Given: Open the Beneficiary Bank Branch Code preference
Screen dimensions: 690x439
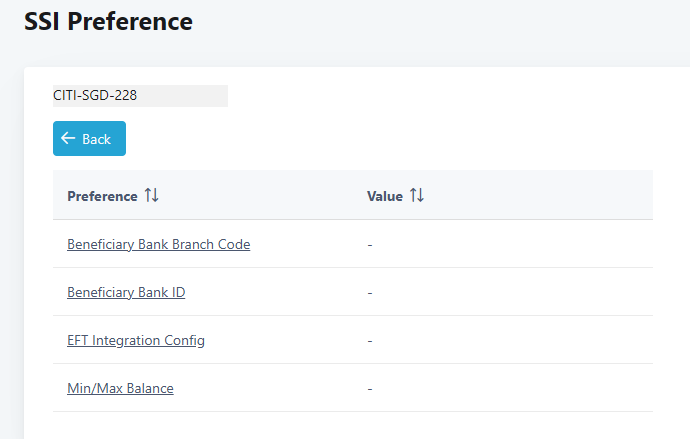Looking at the screenshot, I should coord(158,244).
